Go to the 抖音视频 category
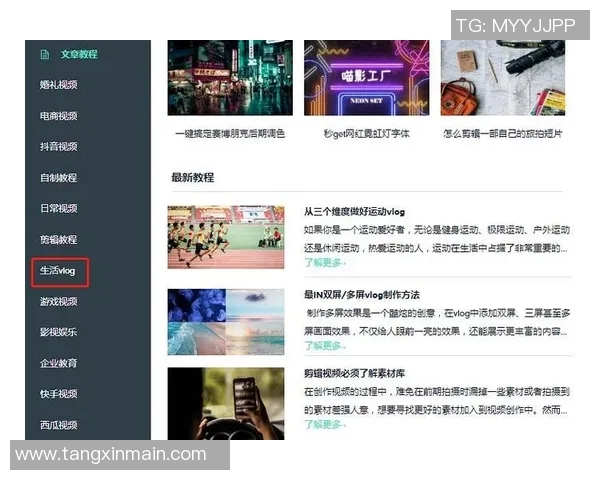Viewport: 600px width, 480px height. tap(58, 147)
